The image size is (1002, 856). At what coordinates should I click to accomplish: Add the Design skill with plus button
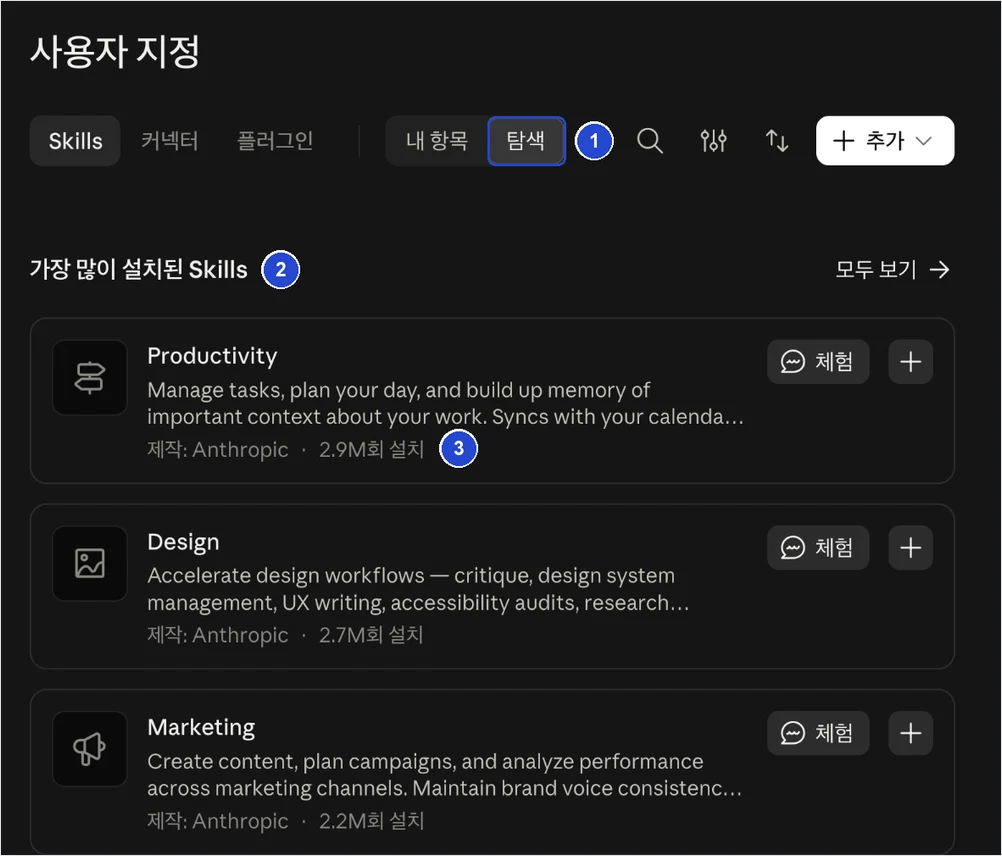click(x=910, y=547)
